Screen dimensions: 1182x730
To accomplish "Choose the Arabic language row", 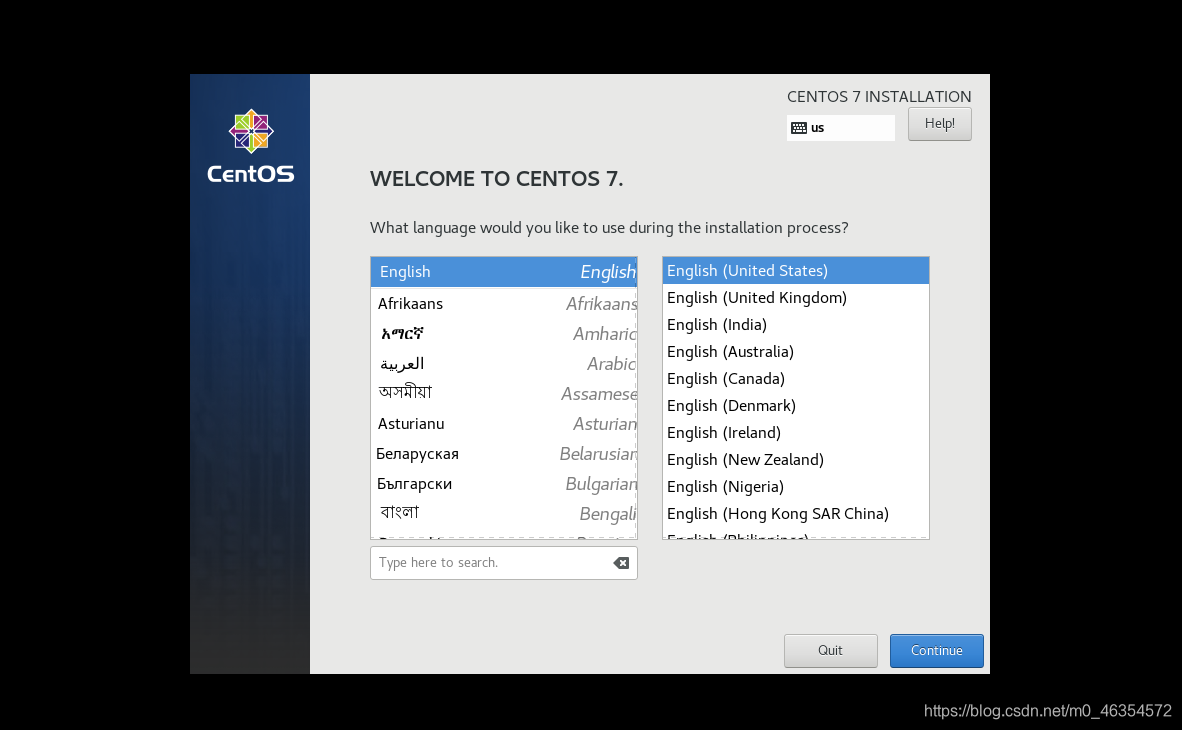I will [504, 364].
